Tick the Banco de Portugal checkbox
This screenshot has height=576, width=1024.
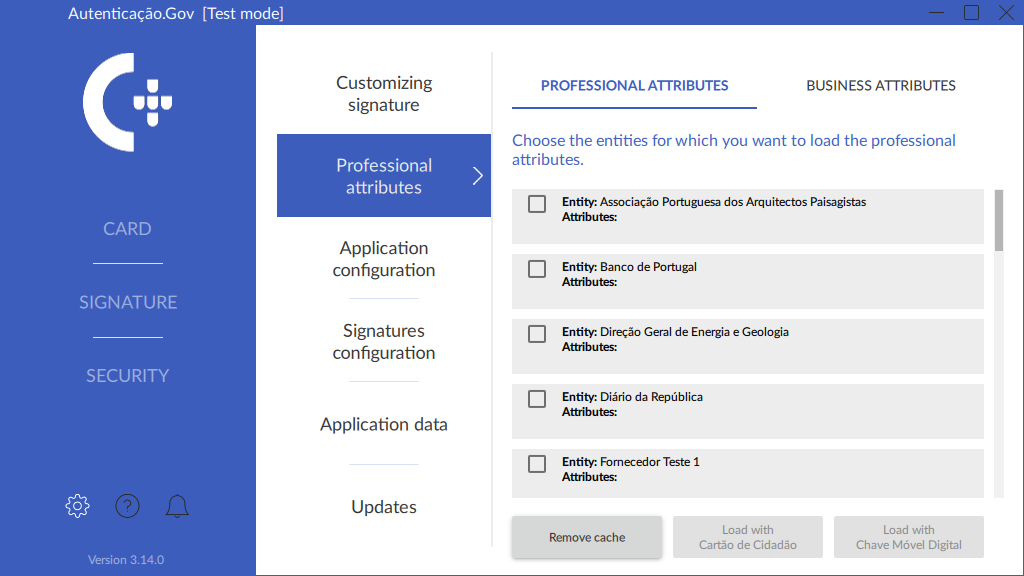(537, 269)
